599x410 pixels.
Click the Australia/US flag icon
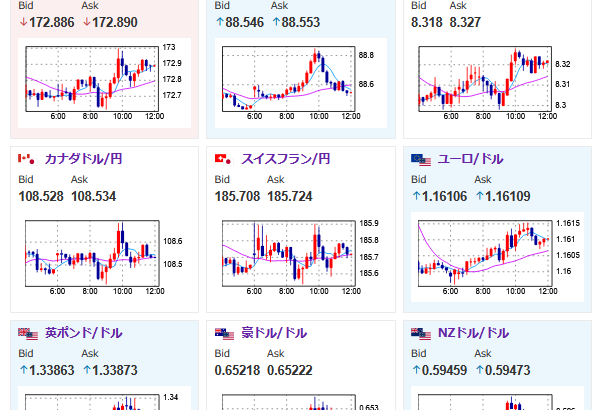(x=224, y=334)
